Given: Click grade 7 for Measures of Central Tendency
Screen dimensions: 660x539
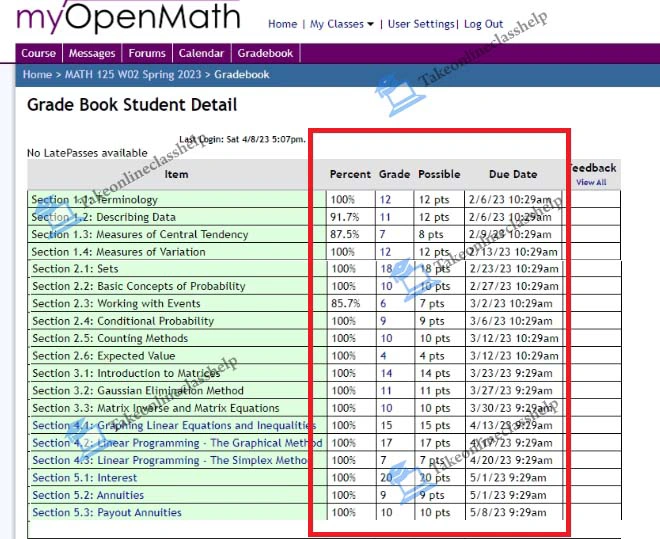Looking at the screenshot, I should [382, 234].
